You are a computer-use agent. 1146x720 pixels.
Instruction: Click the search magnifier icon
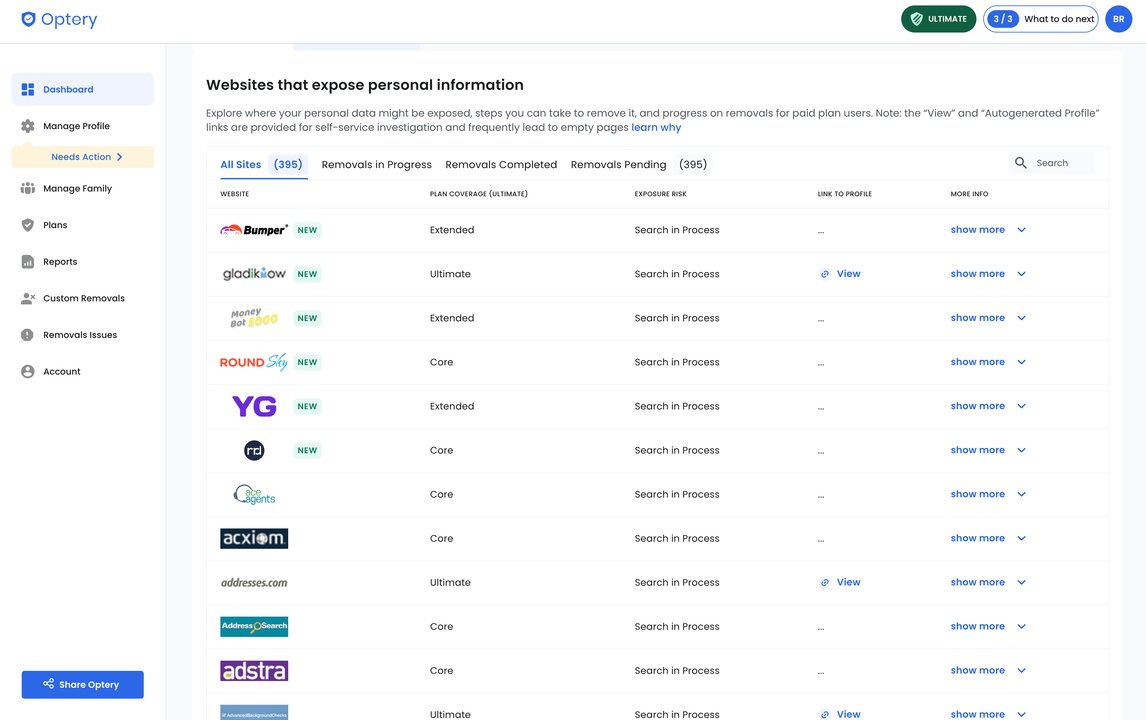tap(1021, 162)
